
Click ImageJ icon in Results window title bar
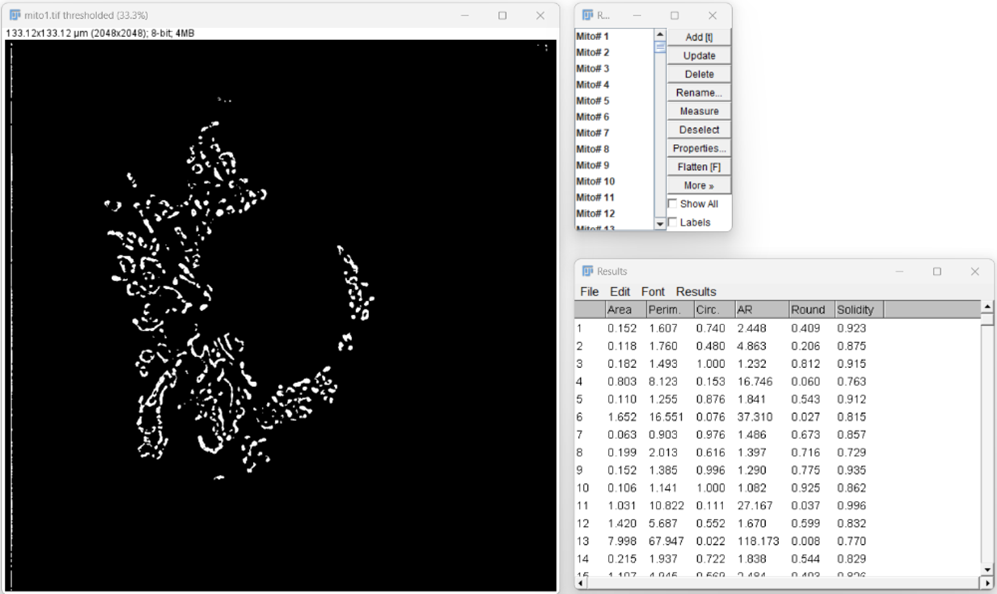point(588,271)
